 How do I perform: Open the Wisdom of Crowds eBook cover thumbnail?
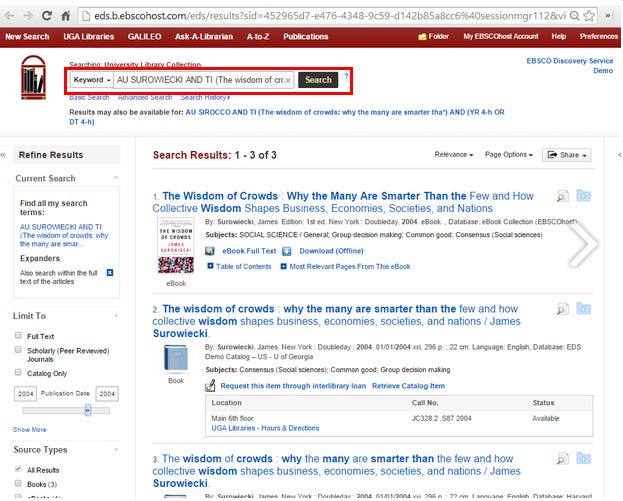pos(176,246)
